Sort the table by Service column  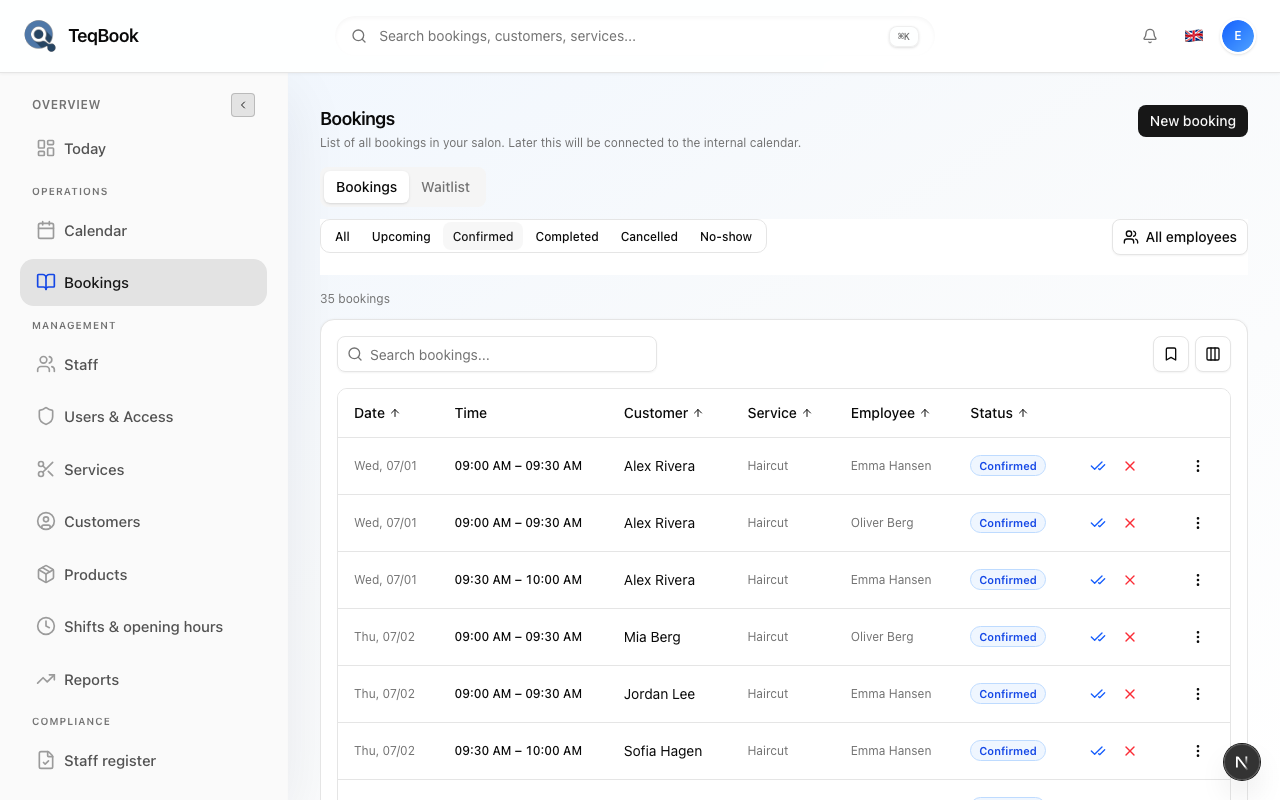coord(779,413)
